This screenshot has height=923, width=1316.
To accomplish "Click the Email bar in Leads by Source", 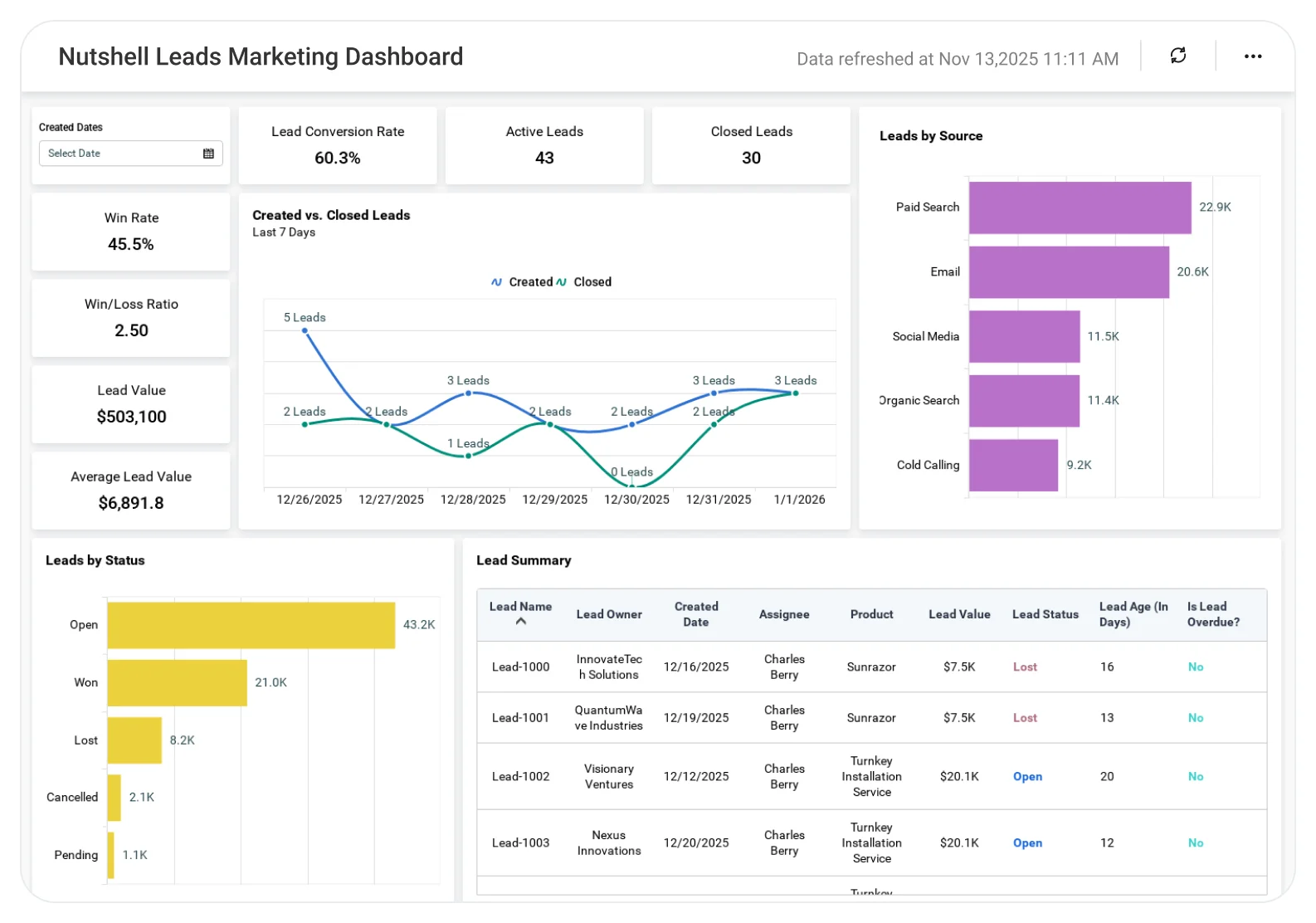I will (x=1069, y=272).
